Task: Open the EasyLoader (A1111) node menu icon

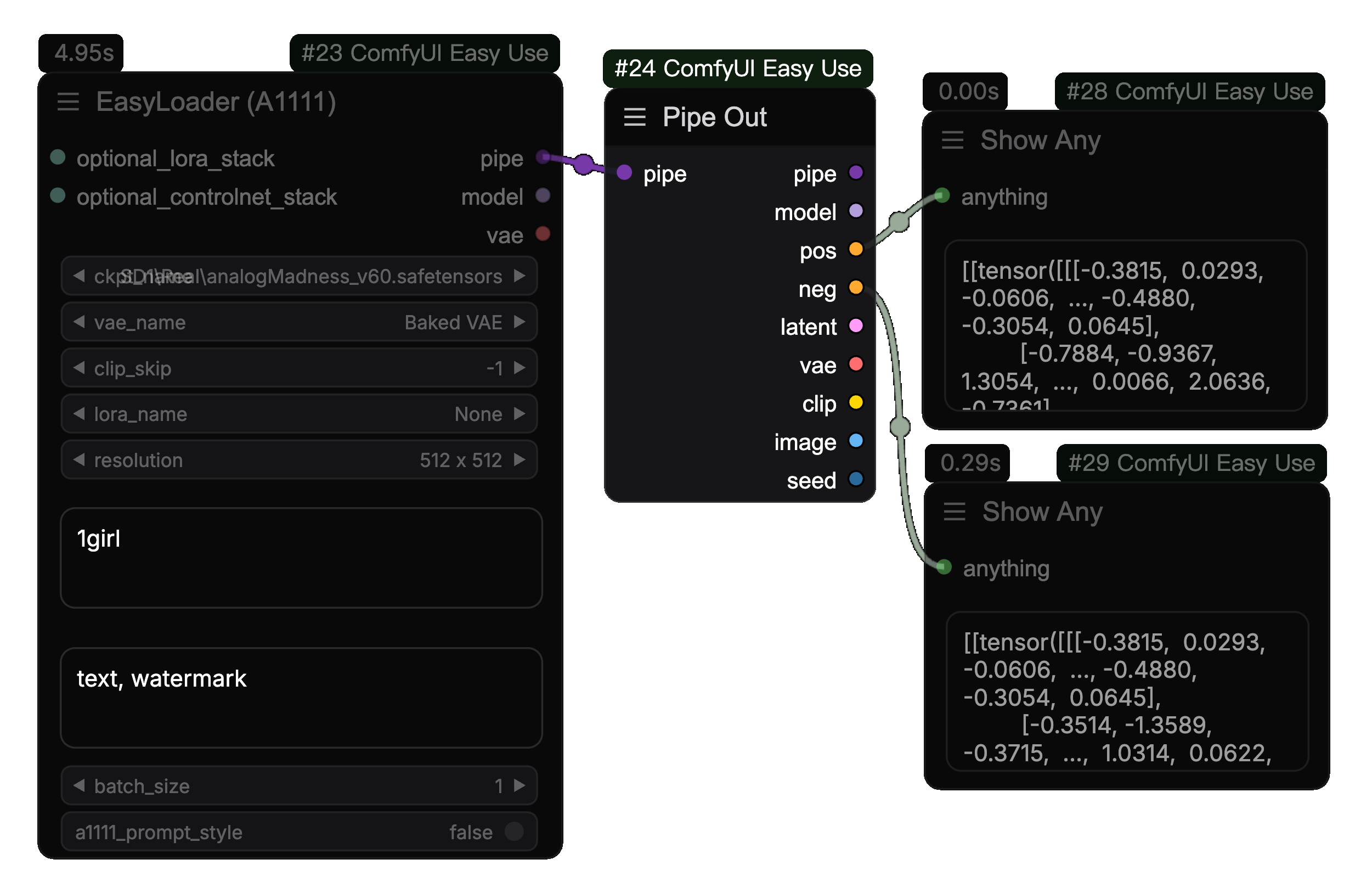Action: pyautogui.click(x=68, y=102)
